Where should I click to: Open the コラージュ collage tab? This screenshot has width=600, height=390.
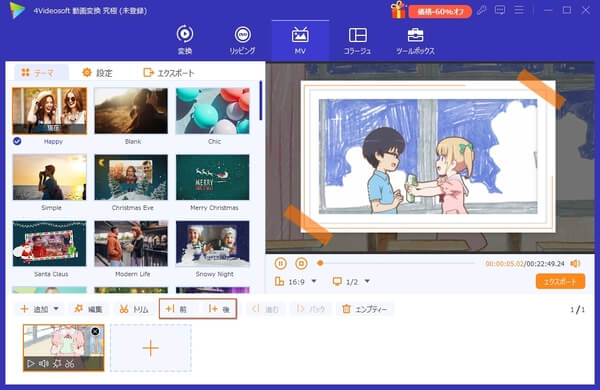[x=357, y=40]
